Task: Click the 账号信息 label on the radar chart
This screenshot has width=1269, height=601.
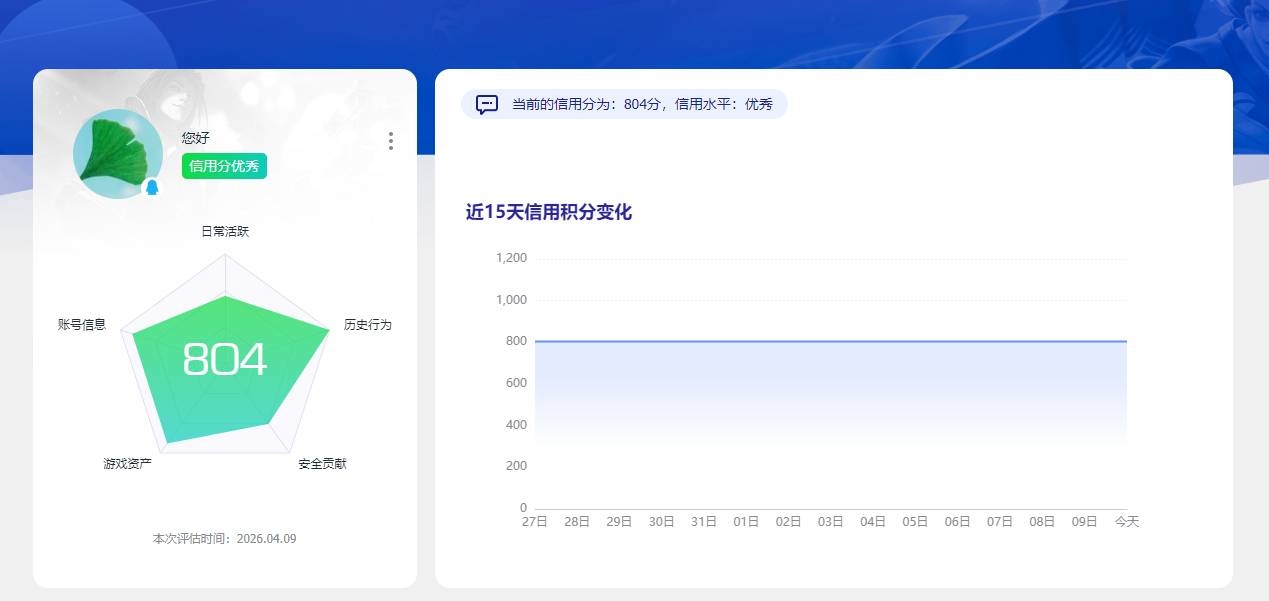Action: [81, 322]
